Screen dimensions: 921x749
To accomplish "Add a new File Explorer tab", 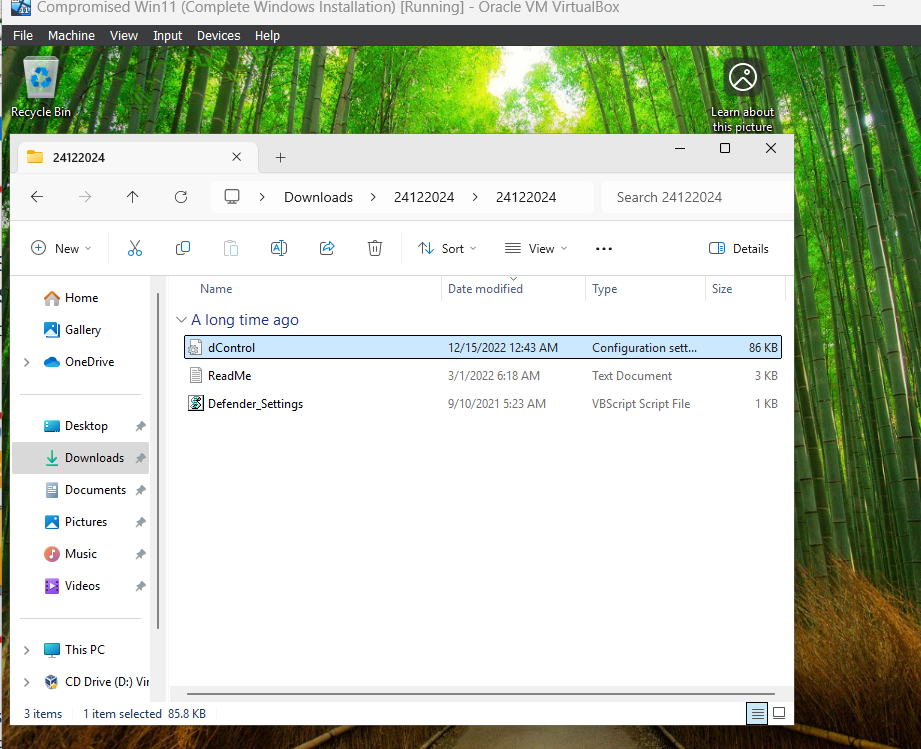I will [x=281, y=157].
